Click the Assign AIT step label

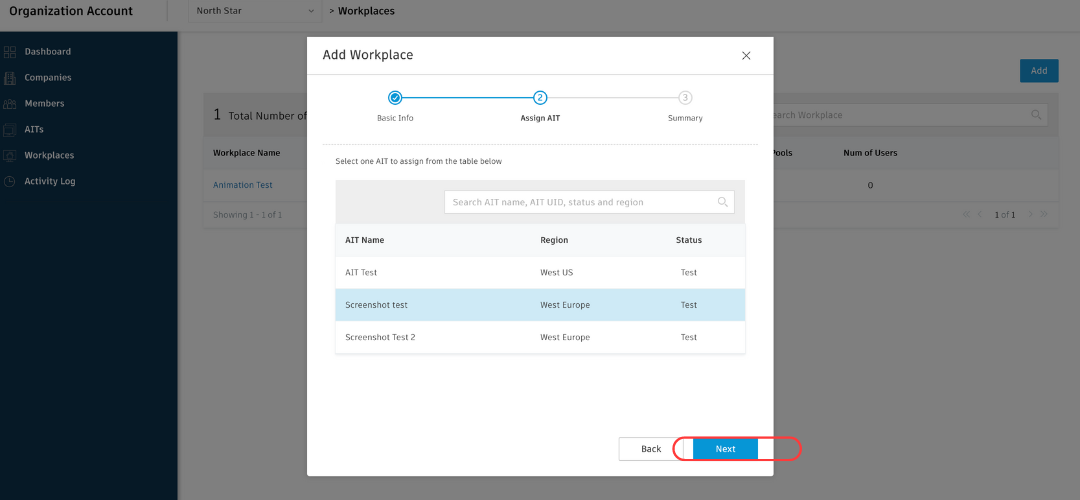(540, 118)
